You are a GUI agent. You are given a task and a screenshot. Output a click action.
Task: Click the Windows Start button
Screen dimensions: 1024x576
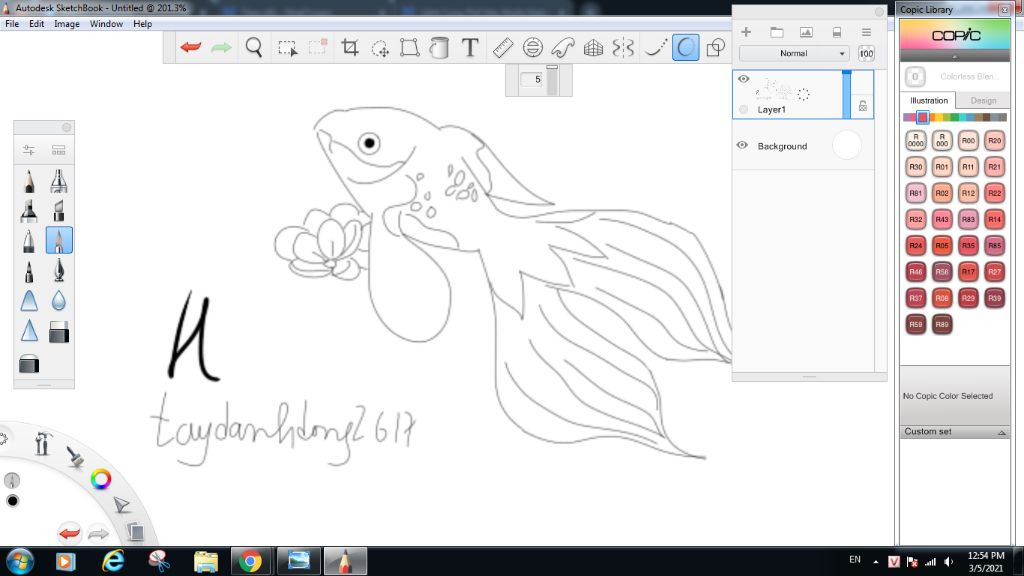(x=20, y=561)
